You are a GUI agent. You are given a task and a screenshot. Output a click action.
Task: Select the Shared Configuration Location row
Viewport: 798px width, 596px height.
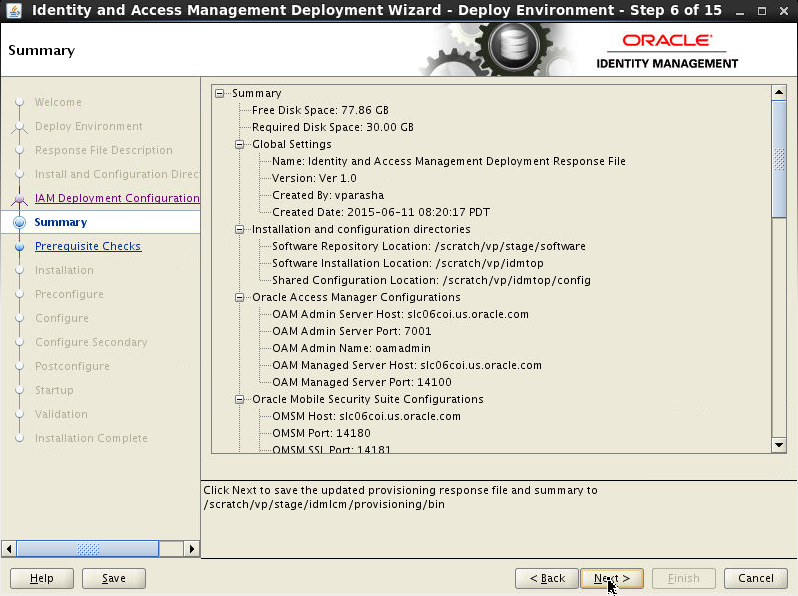(x=431, y=280)
